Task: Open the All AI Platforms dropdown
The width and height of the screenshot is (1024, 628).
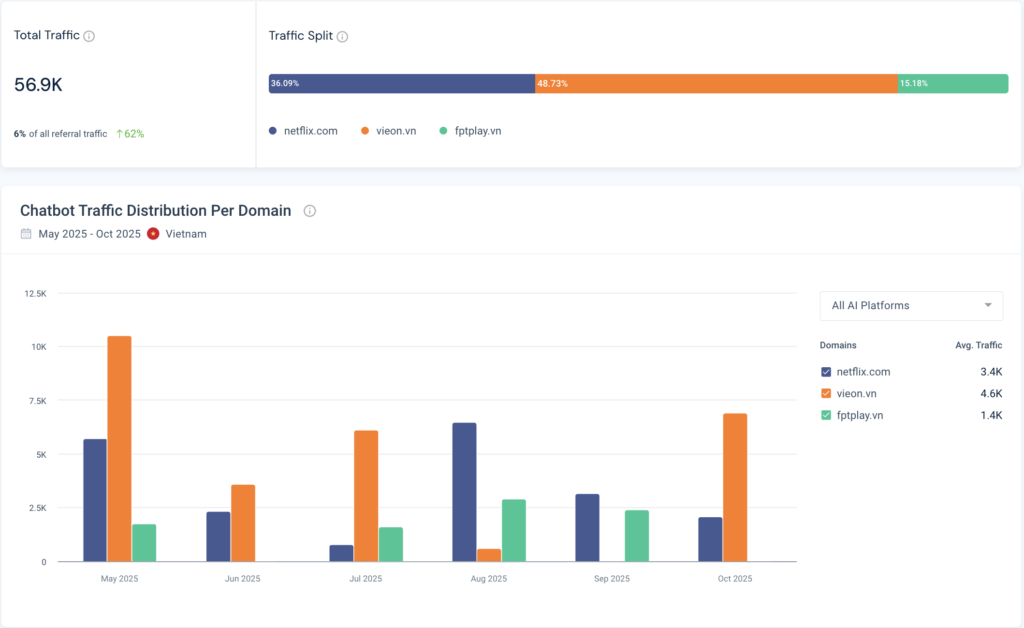Action: point(910,306)
